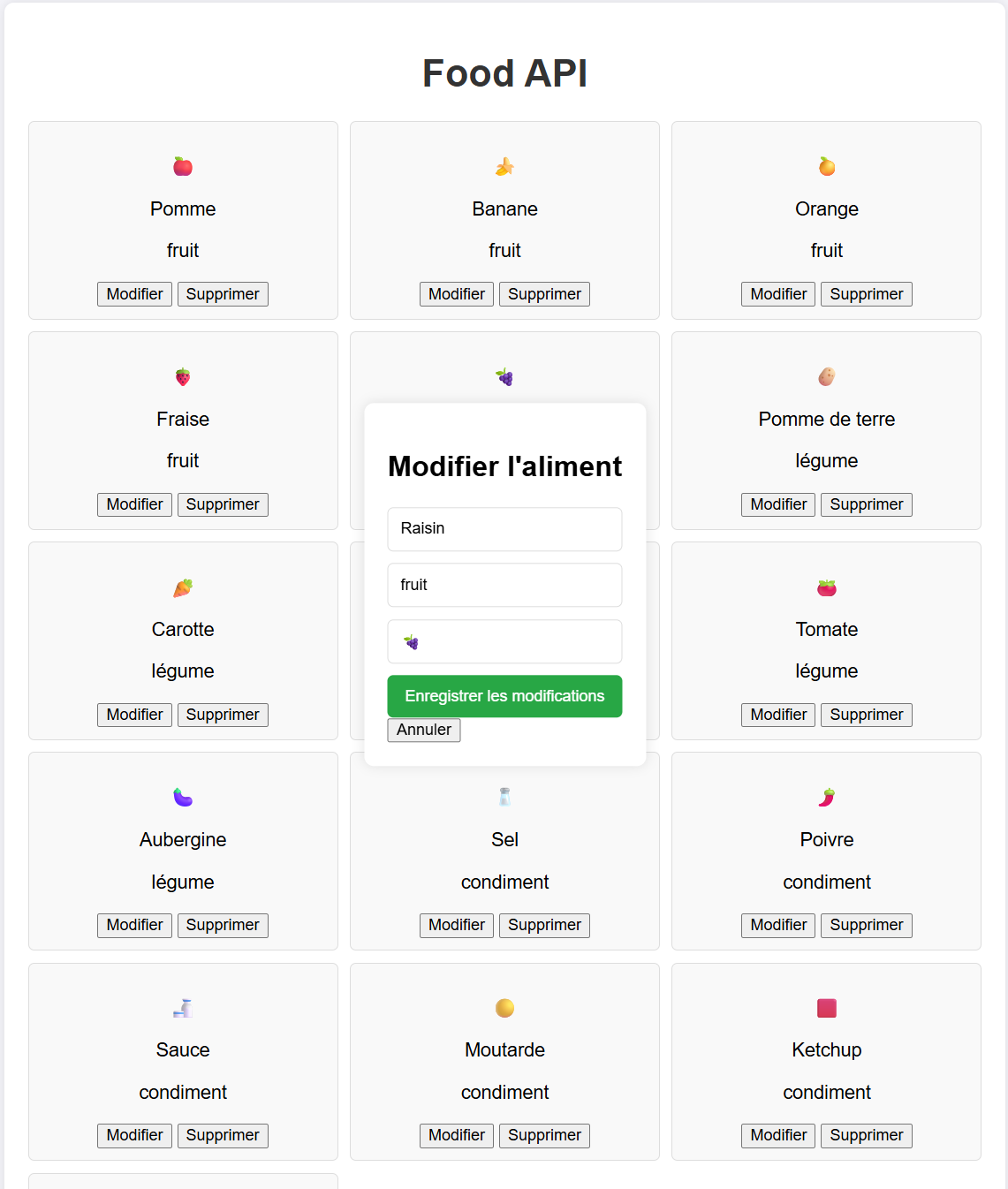Delete Banane using its Supprimer button

coord(544,294)
